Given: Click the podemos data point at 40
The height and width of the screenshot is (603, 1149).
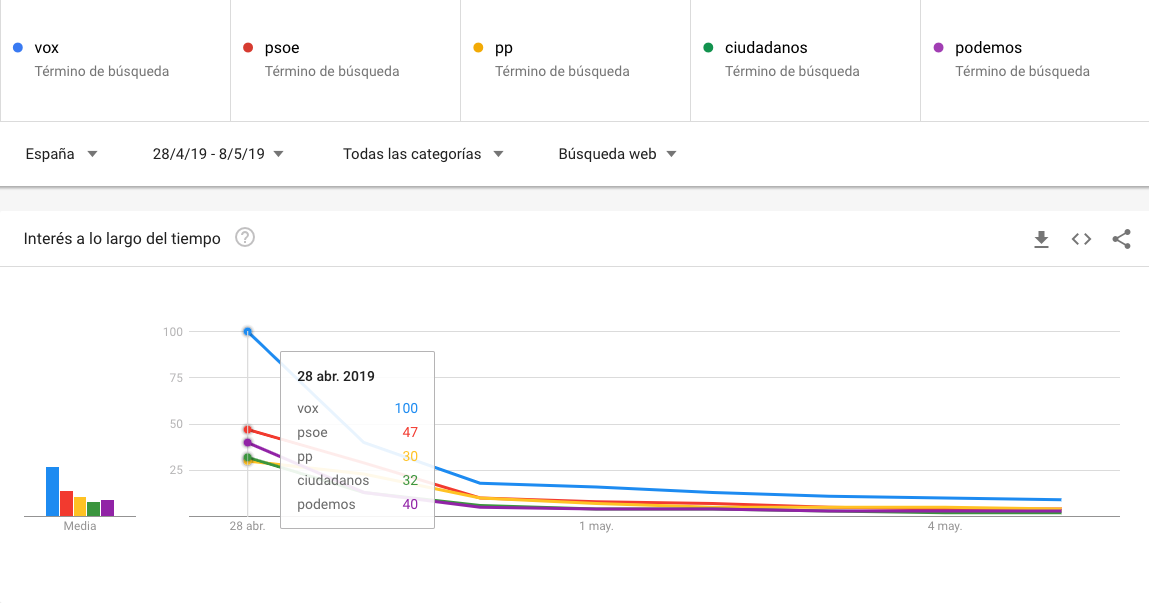Looking at the screenshot, I should pos(248,443).
